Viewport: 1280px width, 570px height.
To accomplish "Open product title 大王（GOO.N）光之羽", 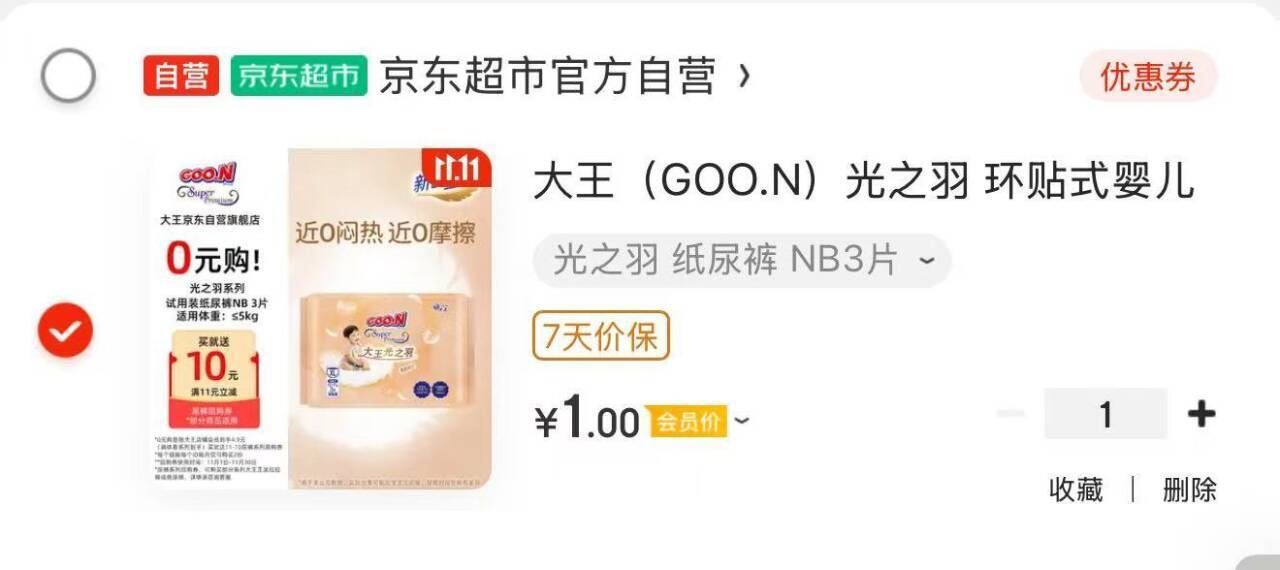I will 863,181.
